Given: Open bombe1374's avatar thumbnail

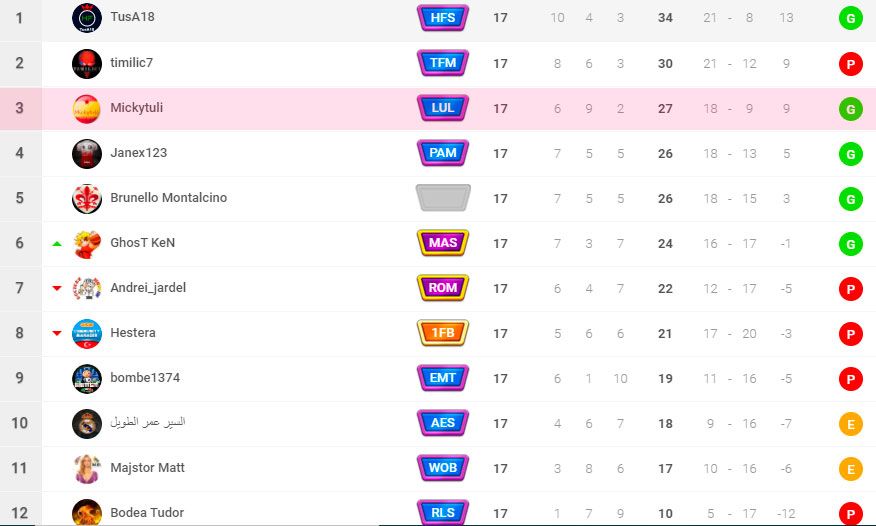Looking at the screenshot, I should (87, 379).
